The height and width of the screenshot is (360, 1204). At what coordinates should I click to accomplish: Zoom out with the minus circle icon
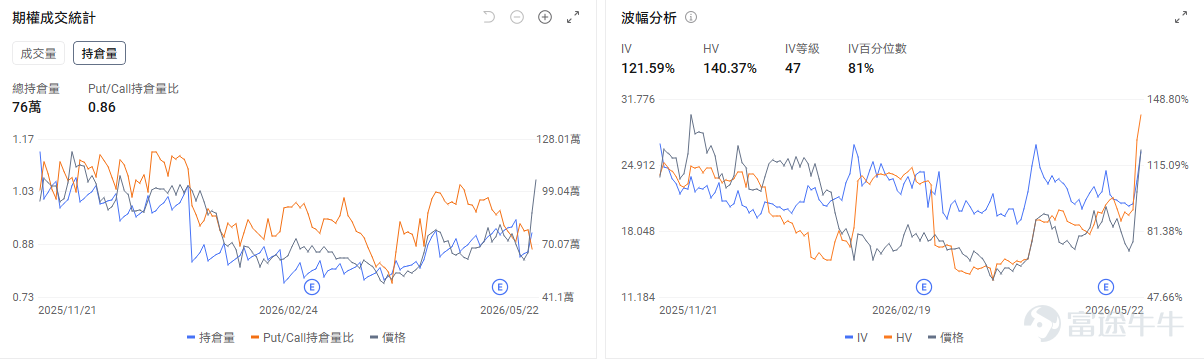point(516,17)
